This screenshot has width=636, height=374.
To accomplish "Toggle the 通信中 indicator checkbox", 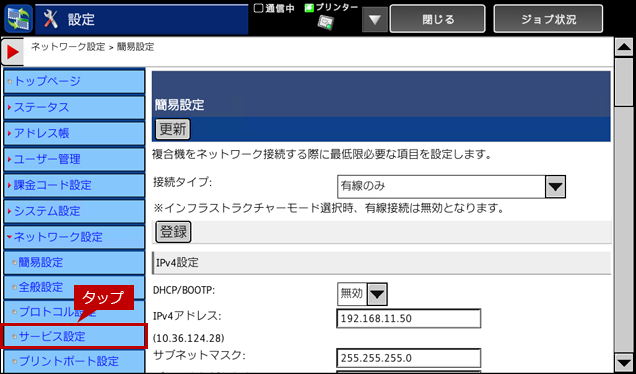I will click(x=258, y=8).
